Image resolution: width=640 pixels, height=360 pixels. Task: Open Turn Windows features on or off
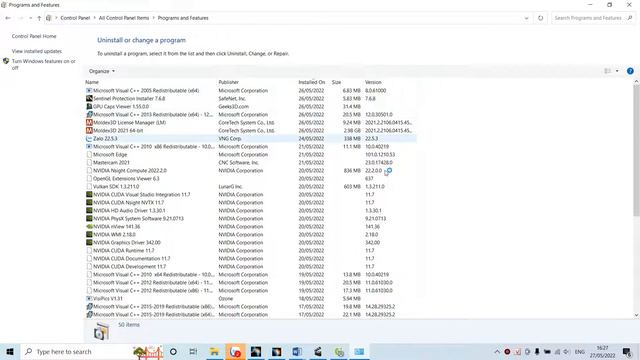43,64
